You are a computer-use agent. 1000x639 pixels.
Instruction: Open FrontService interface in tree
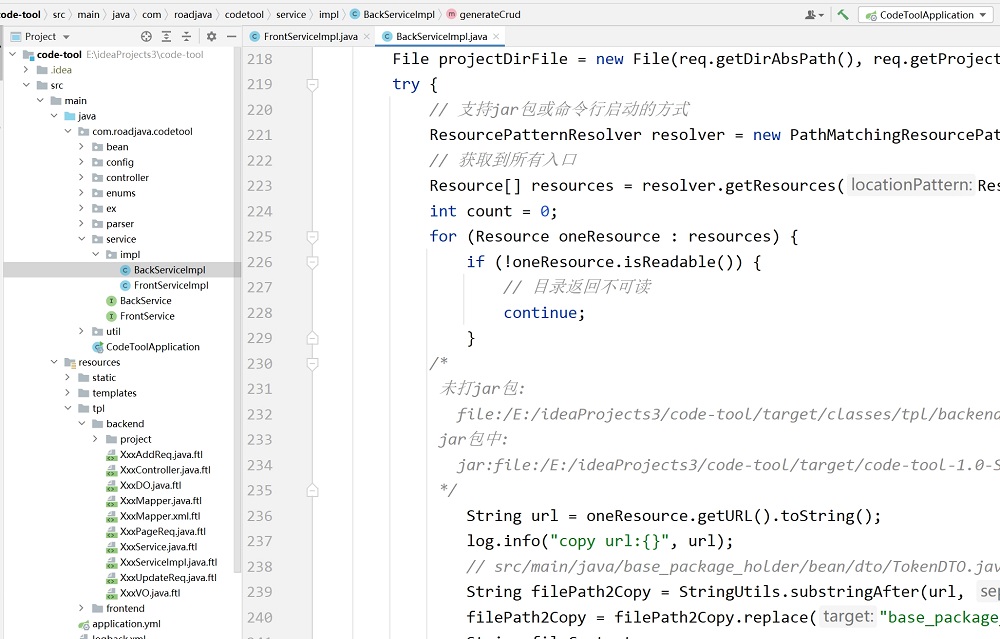point(147,316)
